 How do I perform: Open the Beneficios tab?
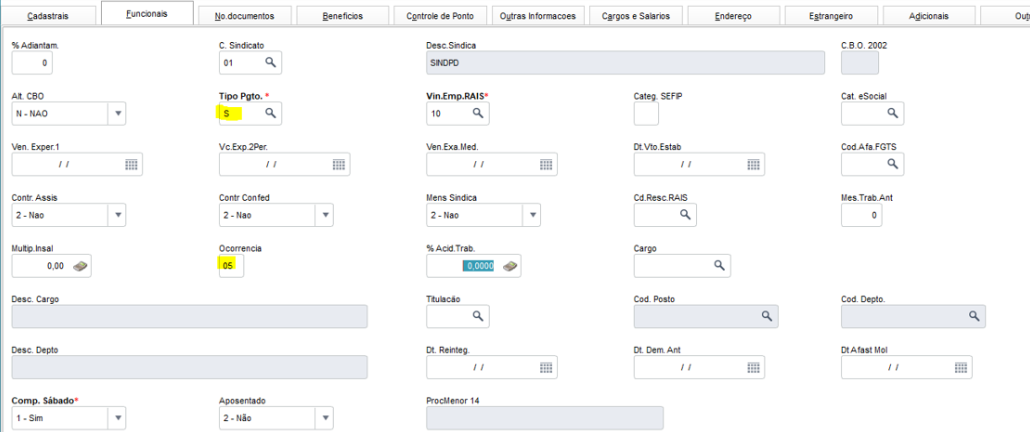click(x=342, y=16)
